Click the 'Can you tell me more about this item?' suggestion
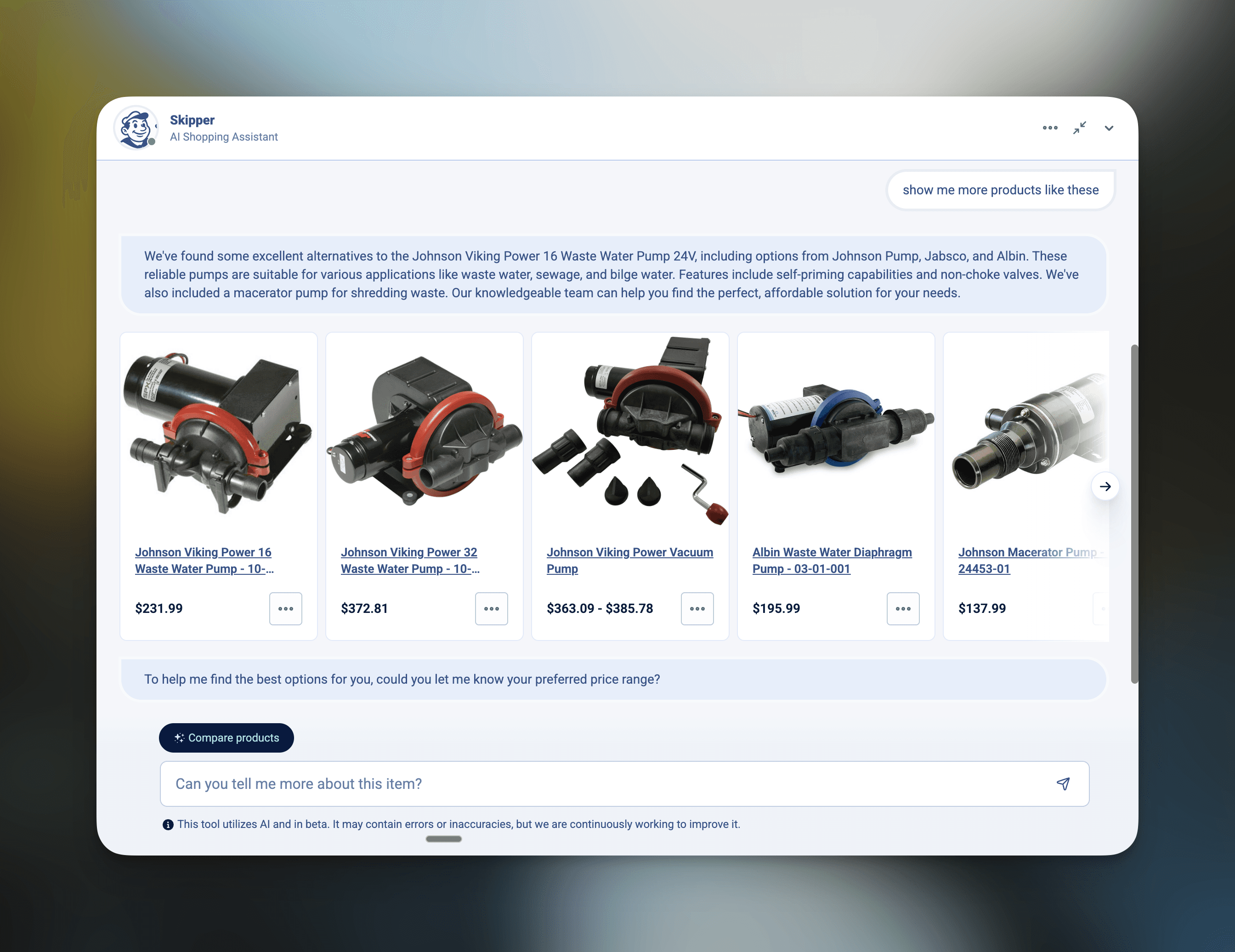This screenshot has height=952, width=1235. (x=298, y=784)
